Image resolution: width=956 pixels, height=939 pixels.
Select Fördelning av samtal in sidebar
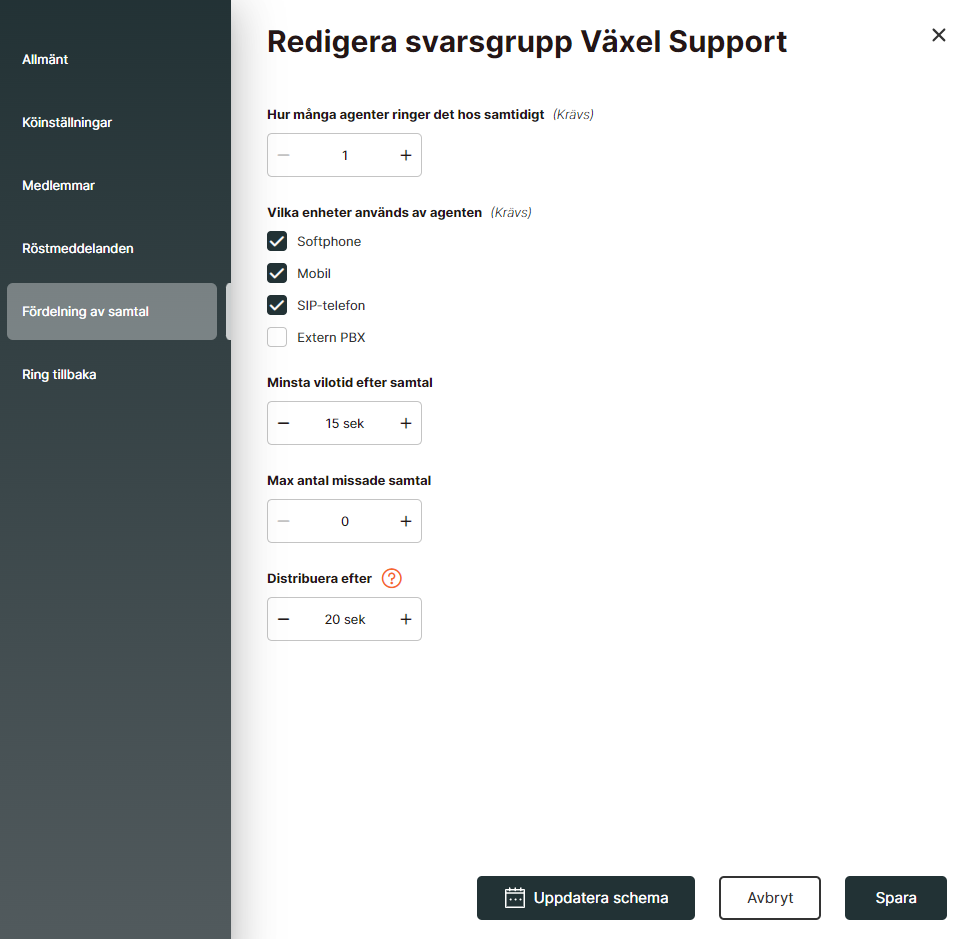click(x=112, y=312)
